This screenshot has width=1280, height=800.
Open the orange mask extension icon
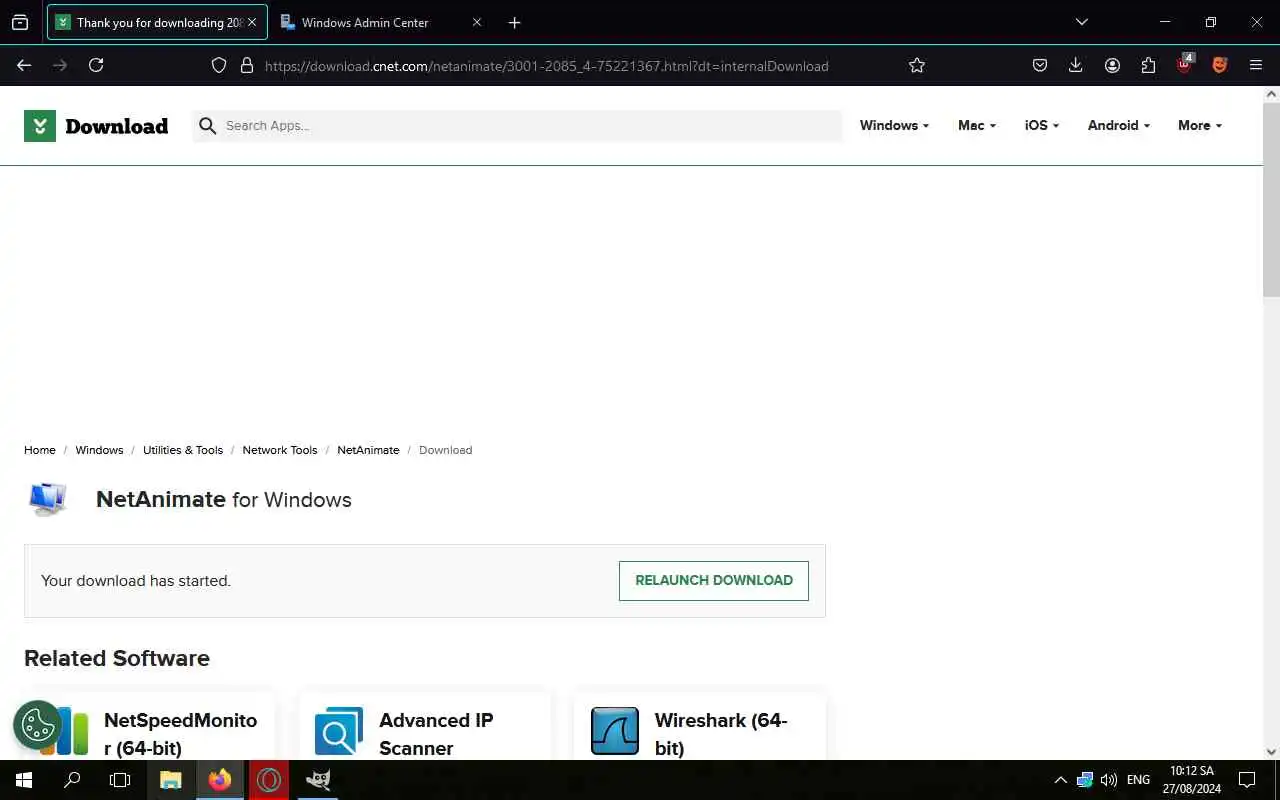[x=1220, y=65]
